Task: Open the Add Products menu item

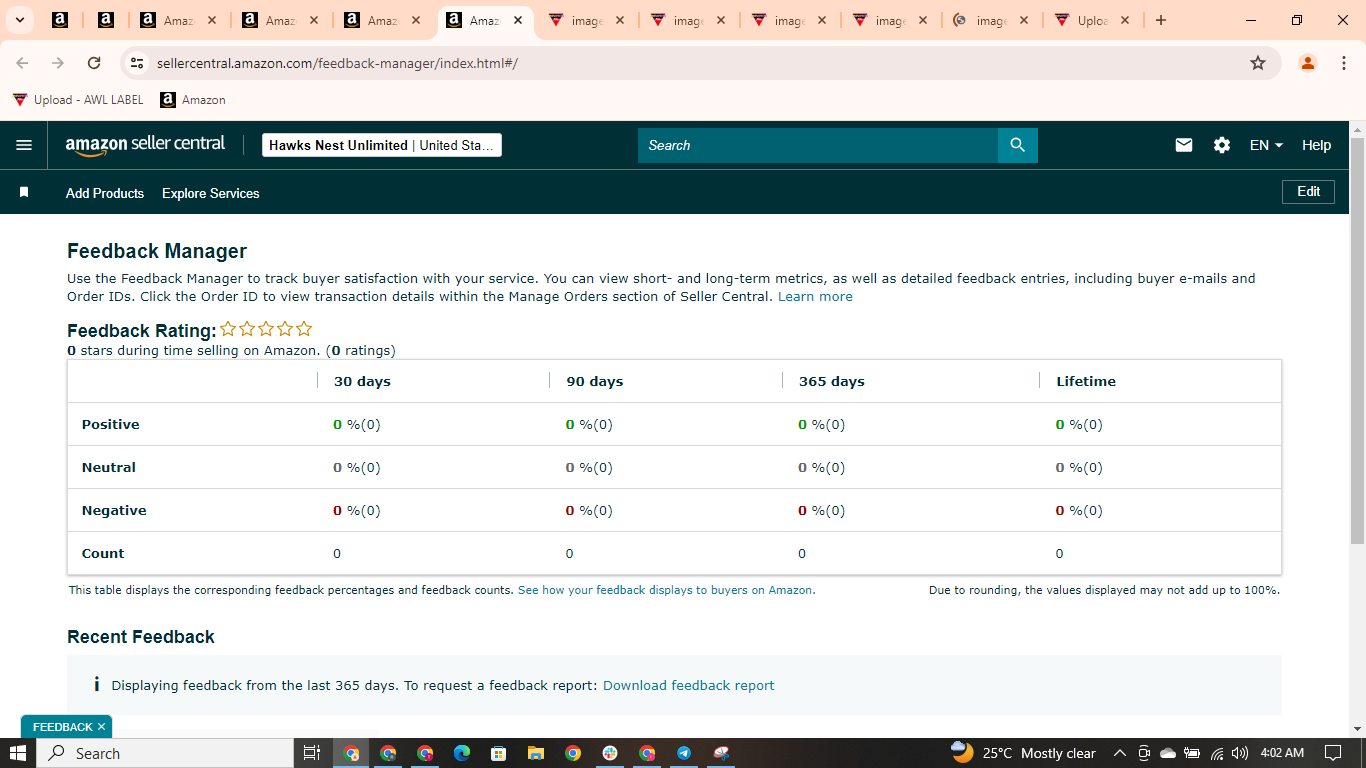Action: click(105, 193)
